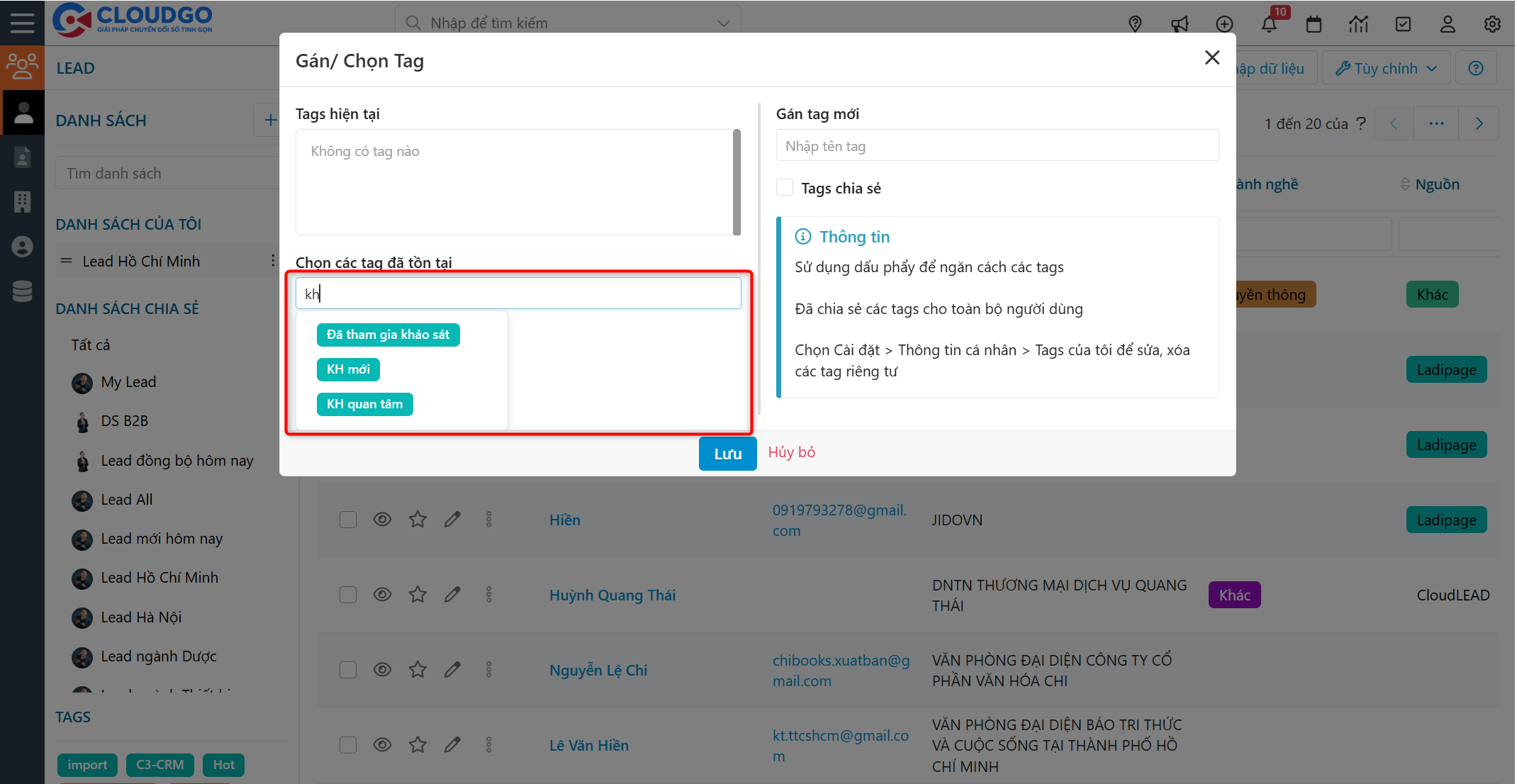Viewport: 1517px width, 784px height.
Task: Click the Hủy bỏ cancel link
Action: (791, 452)
